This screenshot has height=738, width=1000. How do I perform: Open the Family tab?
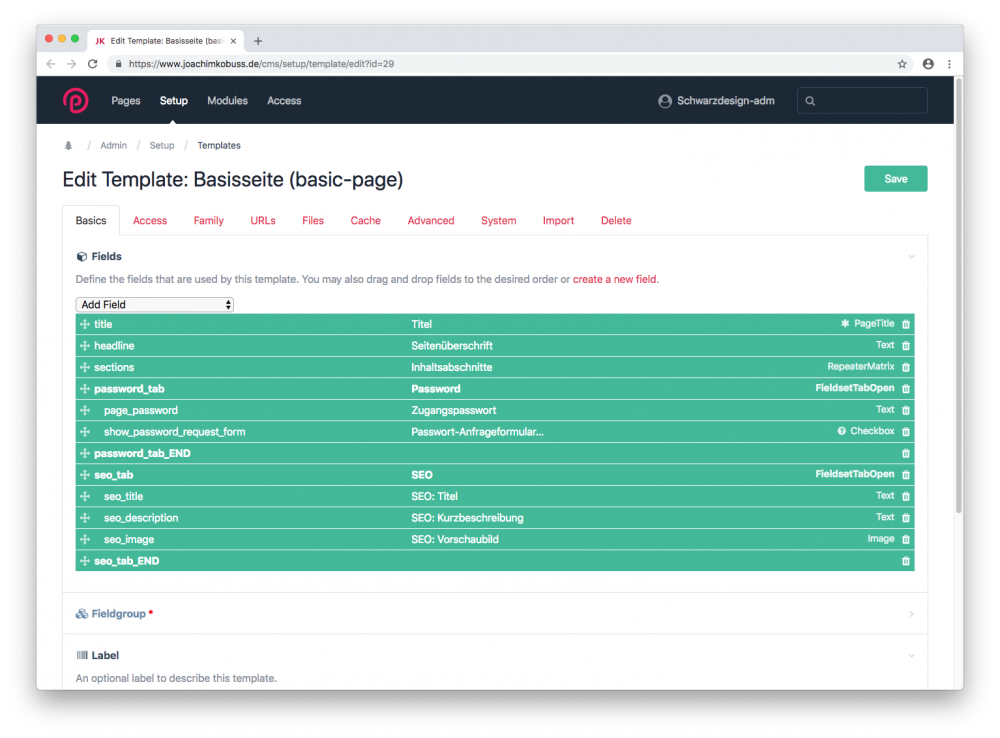pyautogui.click(x=209, y=221)
